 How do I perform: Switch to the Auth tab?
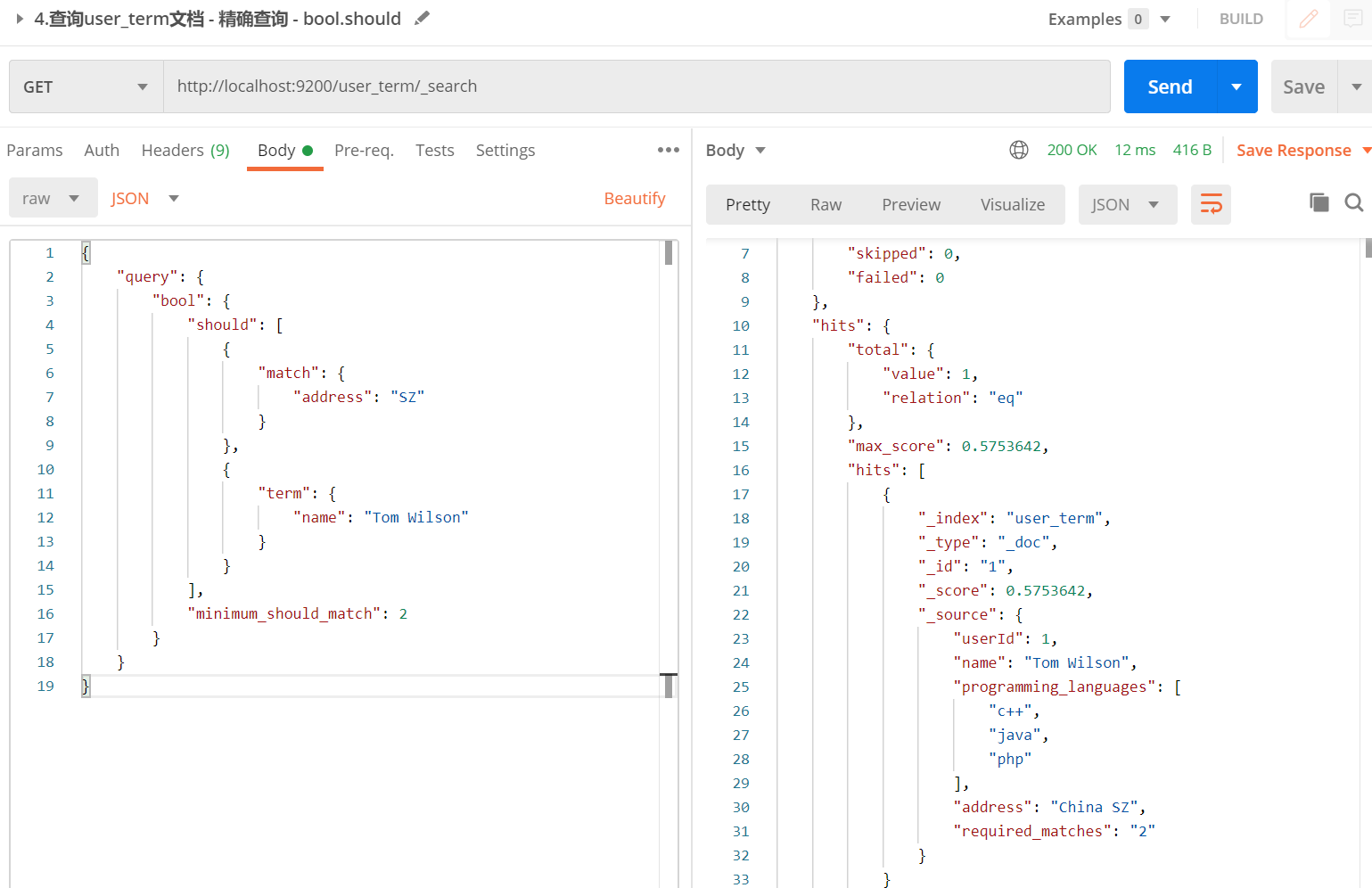point(102,151)
